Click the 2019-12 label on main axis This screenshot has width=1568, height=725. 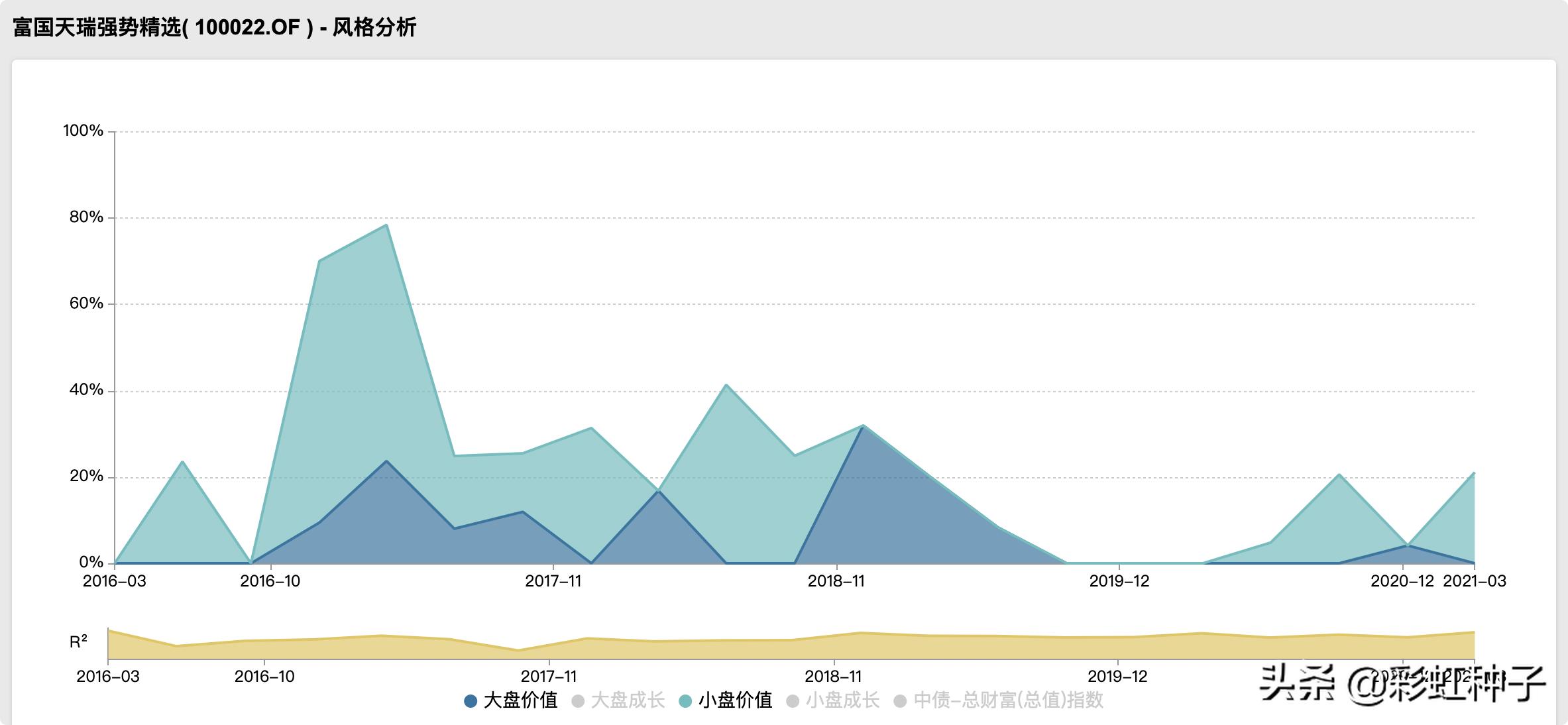pos(1119,581)
